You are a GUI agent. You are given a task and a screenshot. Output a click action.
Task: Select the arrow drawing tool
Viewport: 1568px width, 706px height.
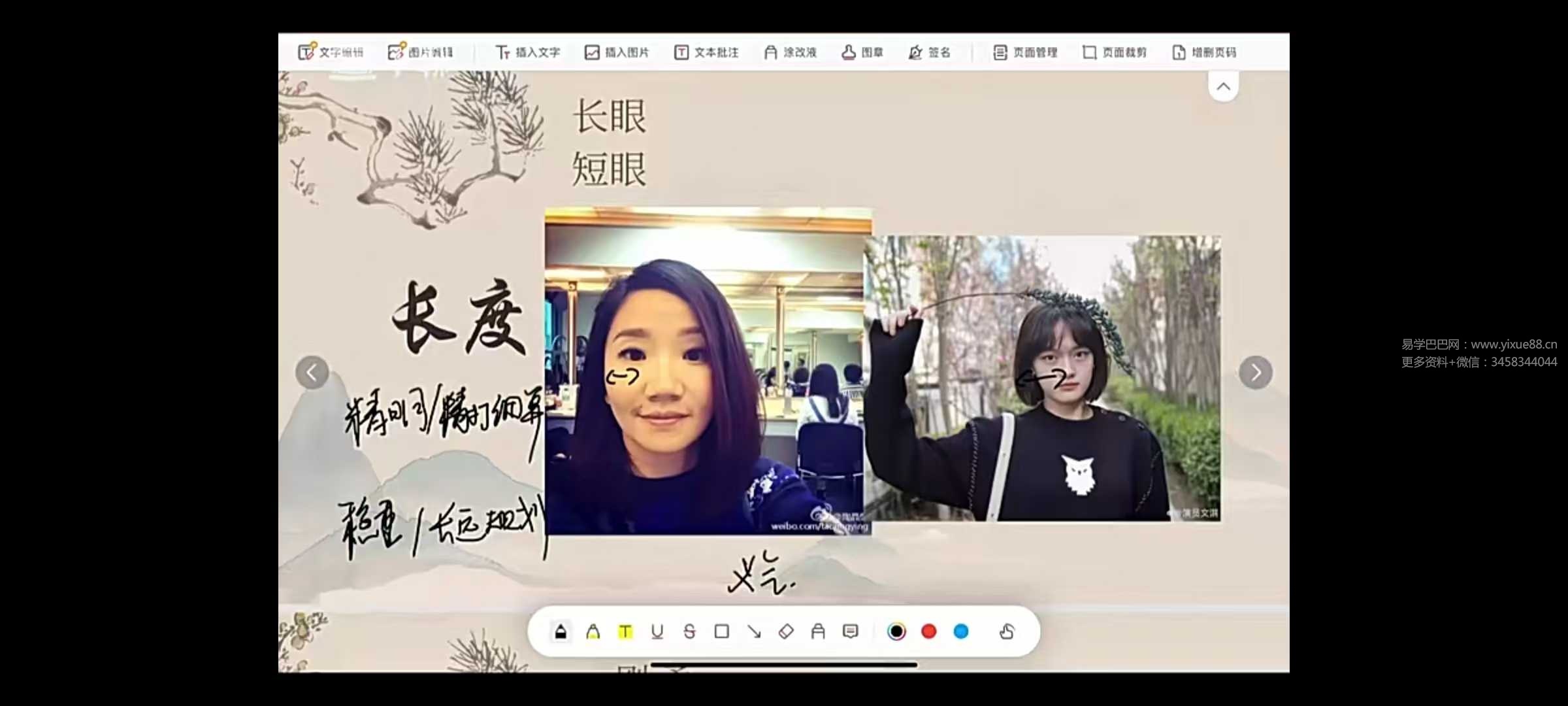[754, 631]
